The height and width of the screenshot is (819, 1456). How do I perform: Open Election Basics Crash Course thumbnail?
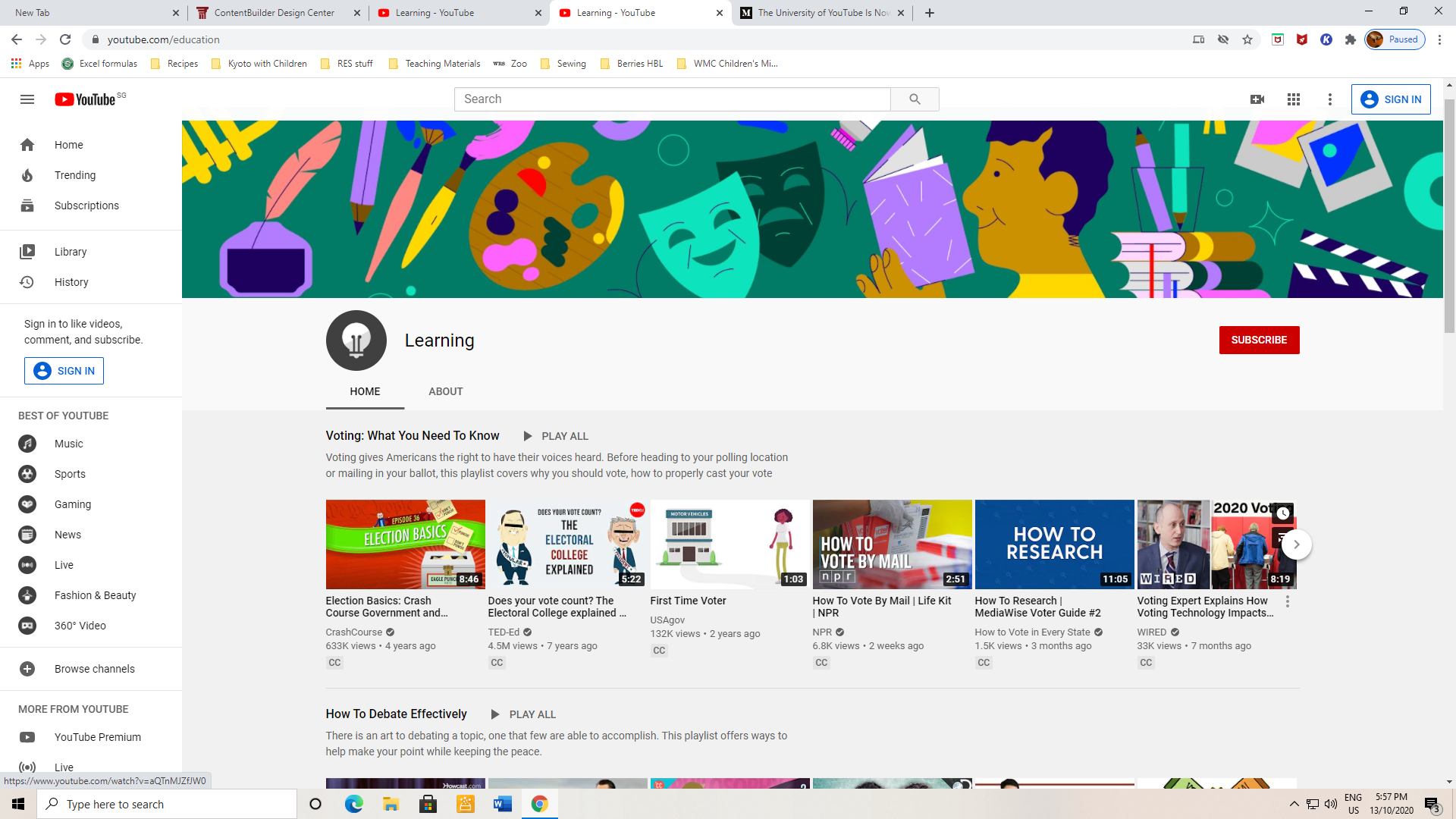pos(405,544)
